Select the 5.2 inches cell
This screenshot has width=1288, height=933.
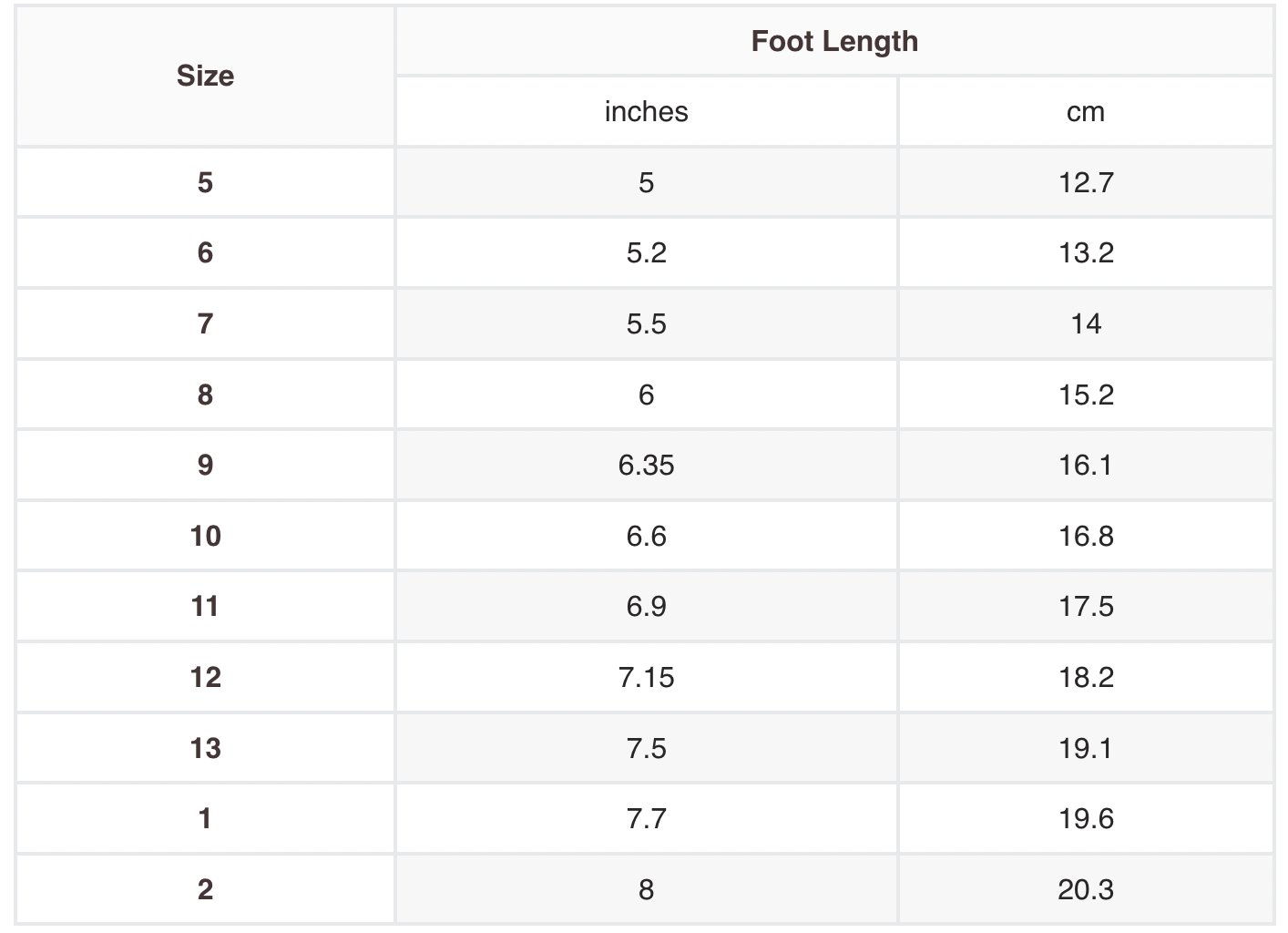click(x=646, y=252)
